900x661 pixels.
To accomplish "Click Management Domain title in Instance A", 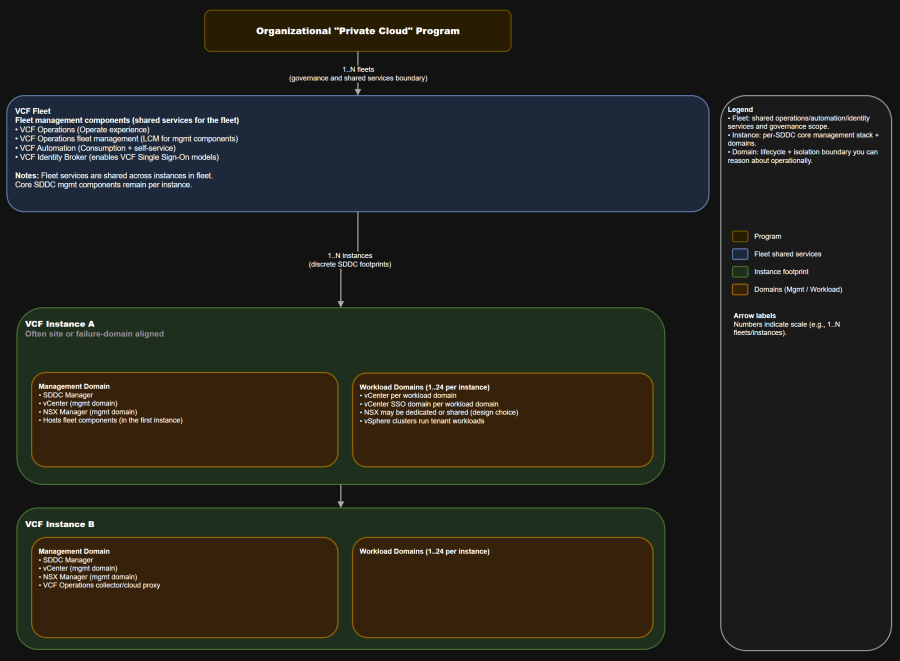I will click(74, 386).
